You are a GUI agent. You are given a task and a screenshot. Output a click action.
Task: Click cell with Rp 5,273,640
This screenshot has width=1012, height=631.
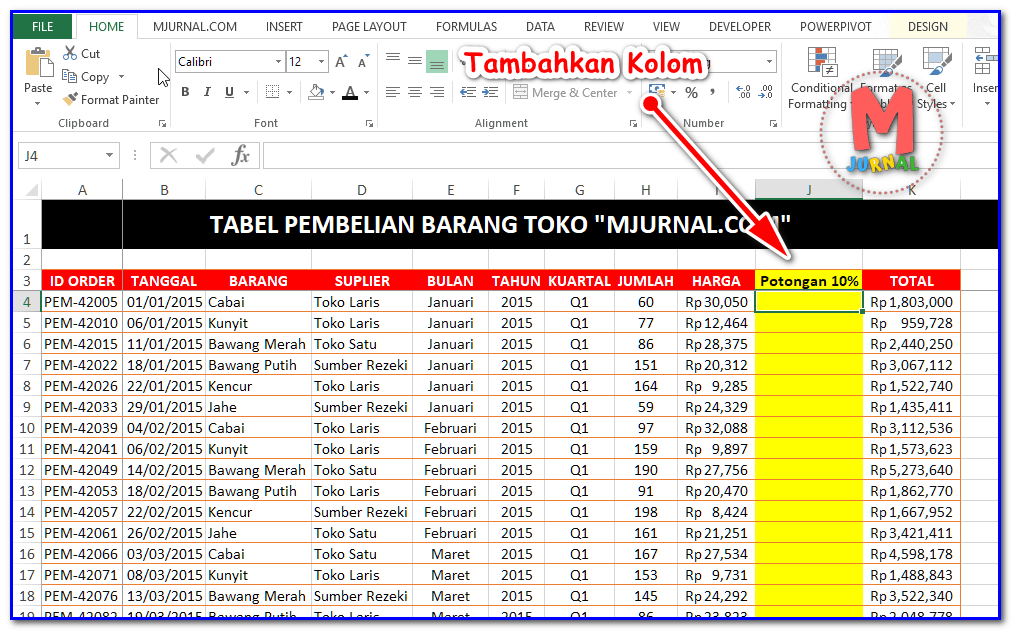pos(911,470)
